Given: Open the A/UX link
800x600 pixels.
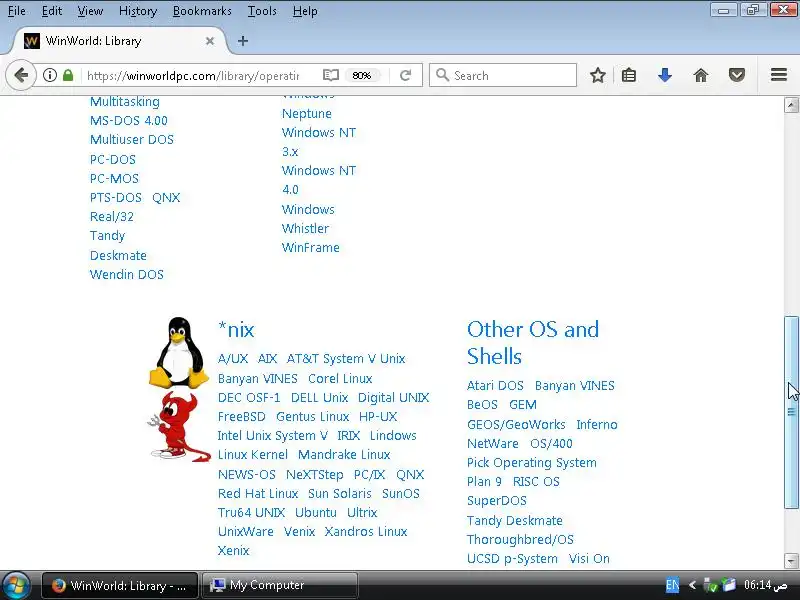Looking at the screenshot, I should [x=233, y=359].
